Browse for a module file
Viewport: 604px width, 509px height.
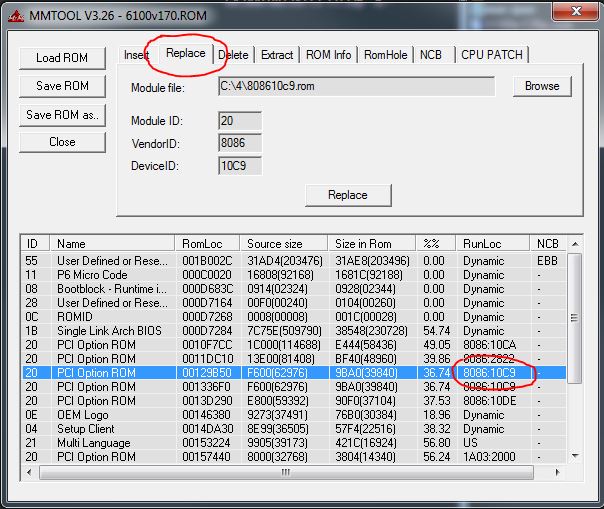(x=542, y=86)
